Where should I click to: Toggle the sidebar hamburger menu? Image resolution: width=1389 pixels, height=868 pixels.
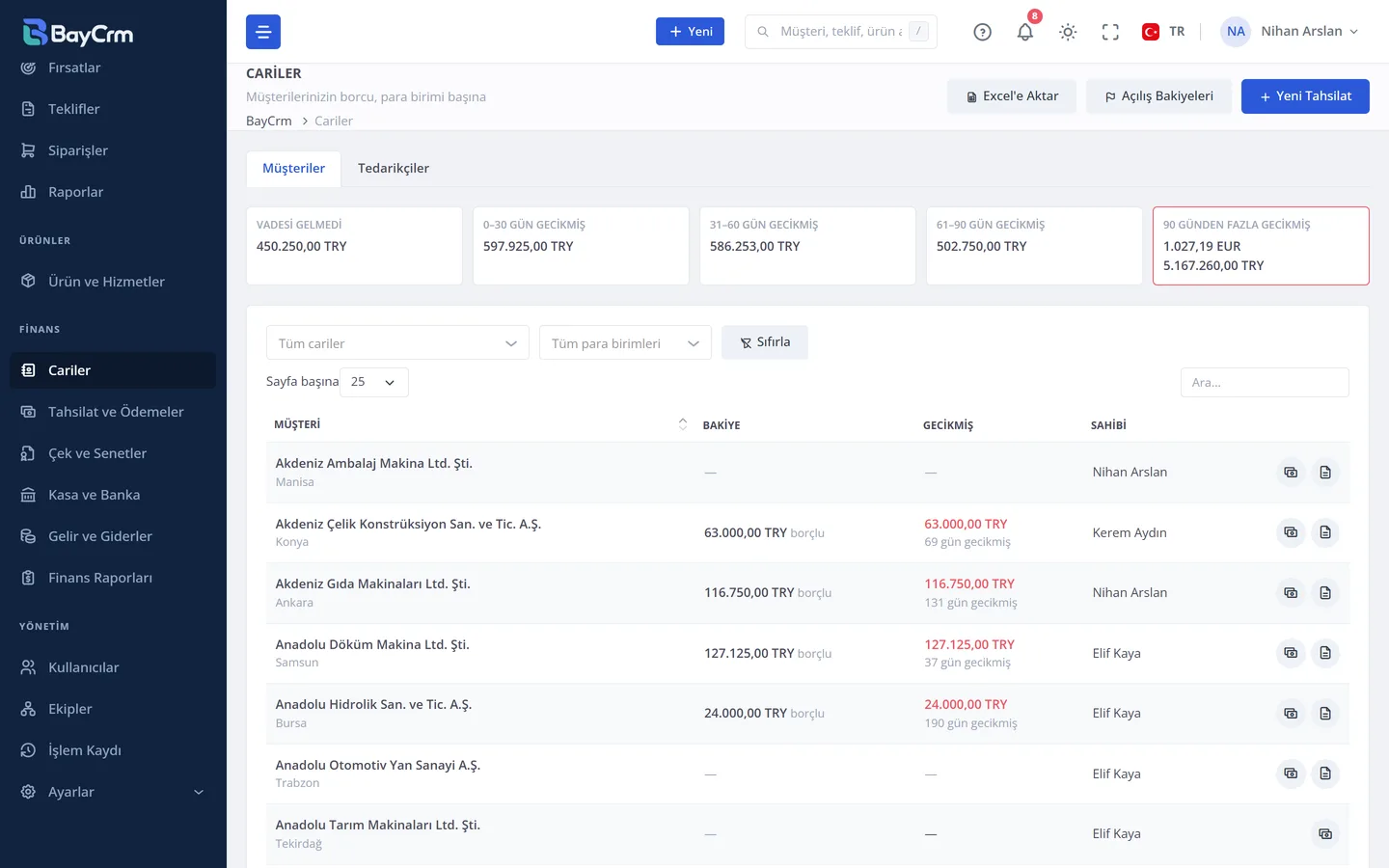[x=263, y=32]
